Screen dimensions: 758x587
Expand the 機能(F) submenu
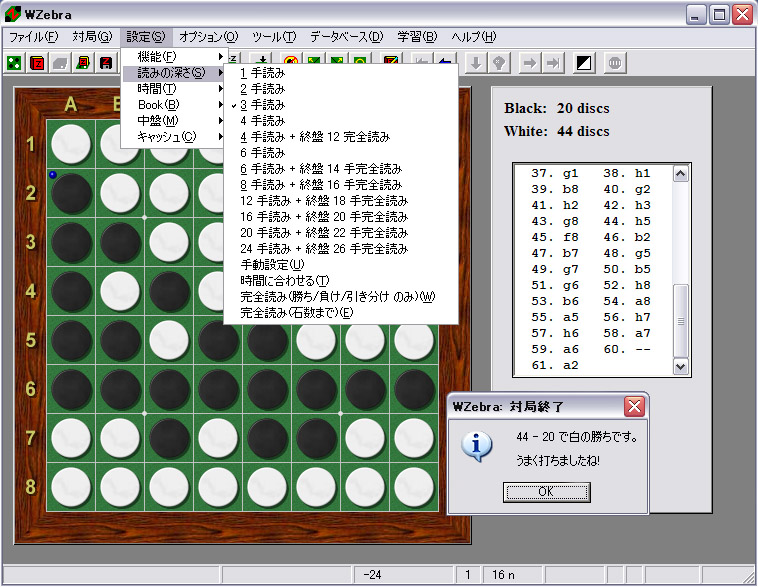pyautogui.click(x=175, y=57)
